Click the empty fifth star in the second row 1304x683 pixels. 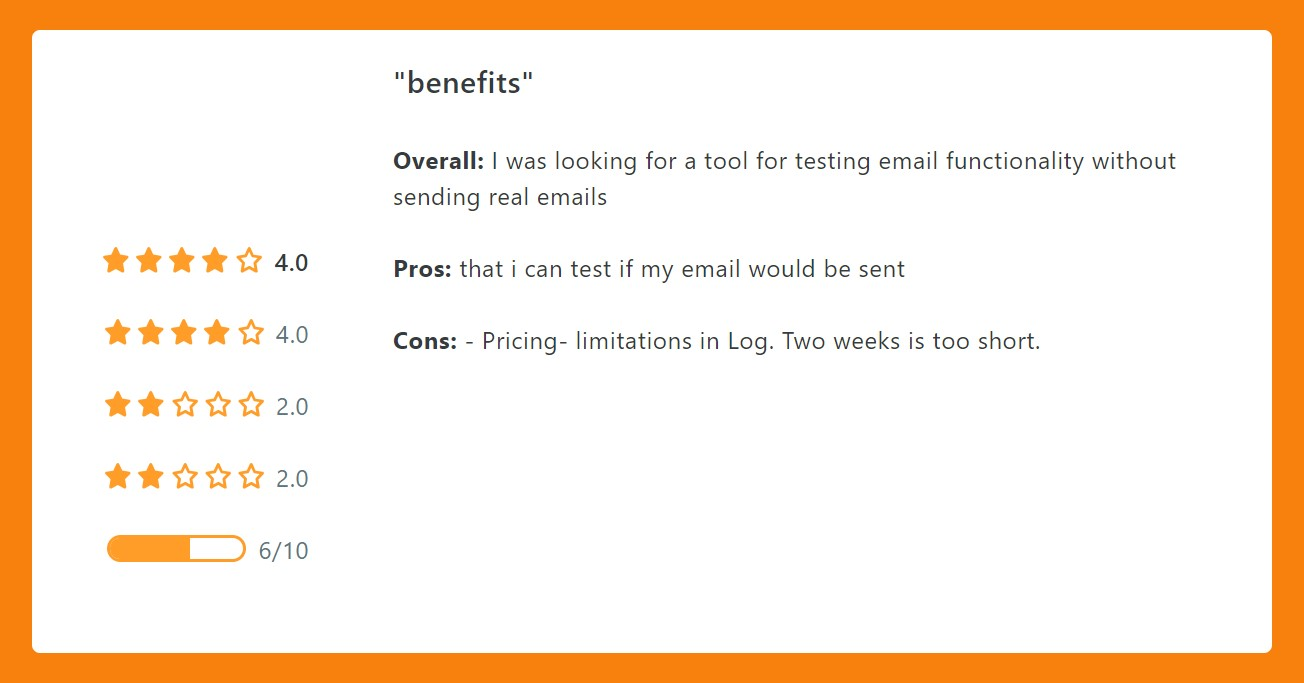[x=251, y=333]
